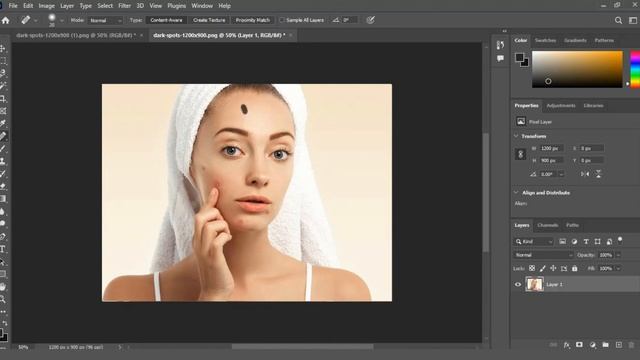Select the Pen tool
Screen dimensions: 640x360
(3, 236)
